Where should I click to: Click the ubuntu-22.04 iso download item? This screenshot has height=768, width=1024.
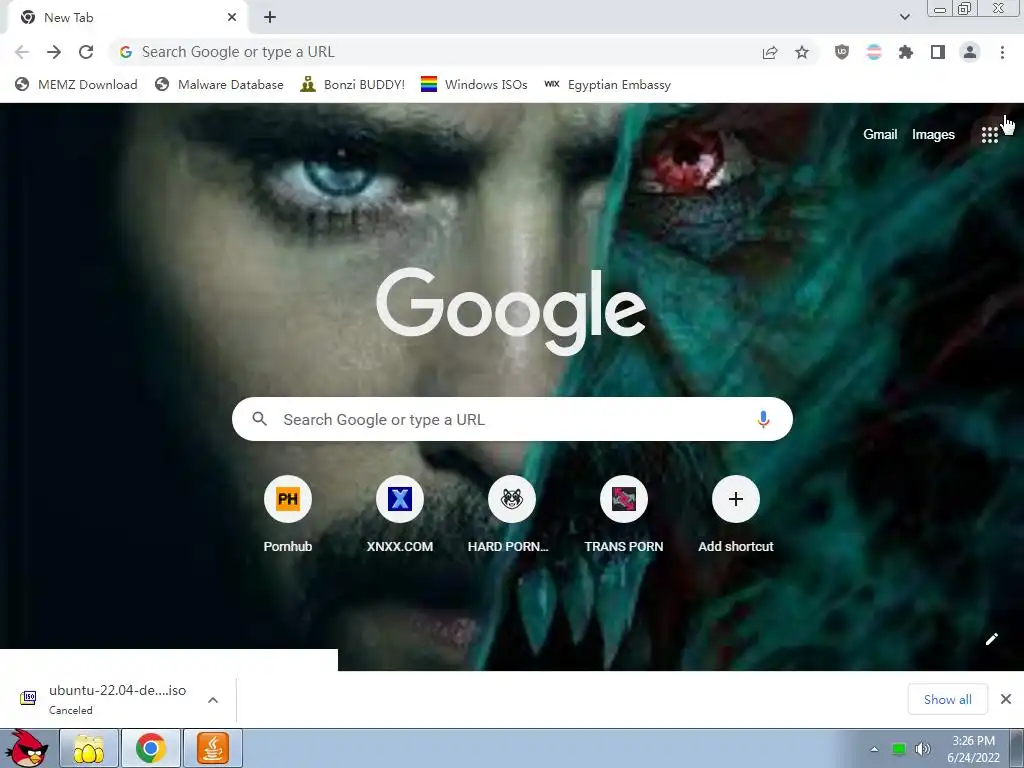118,699
